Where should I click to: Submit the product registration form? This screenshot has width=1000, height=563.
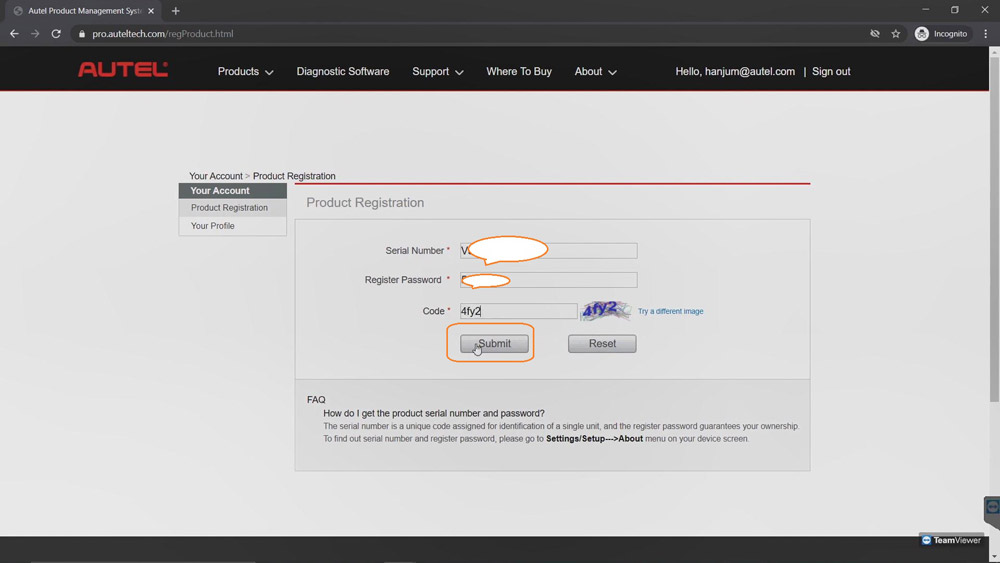pyautogui.click(x=494, y=344)
